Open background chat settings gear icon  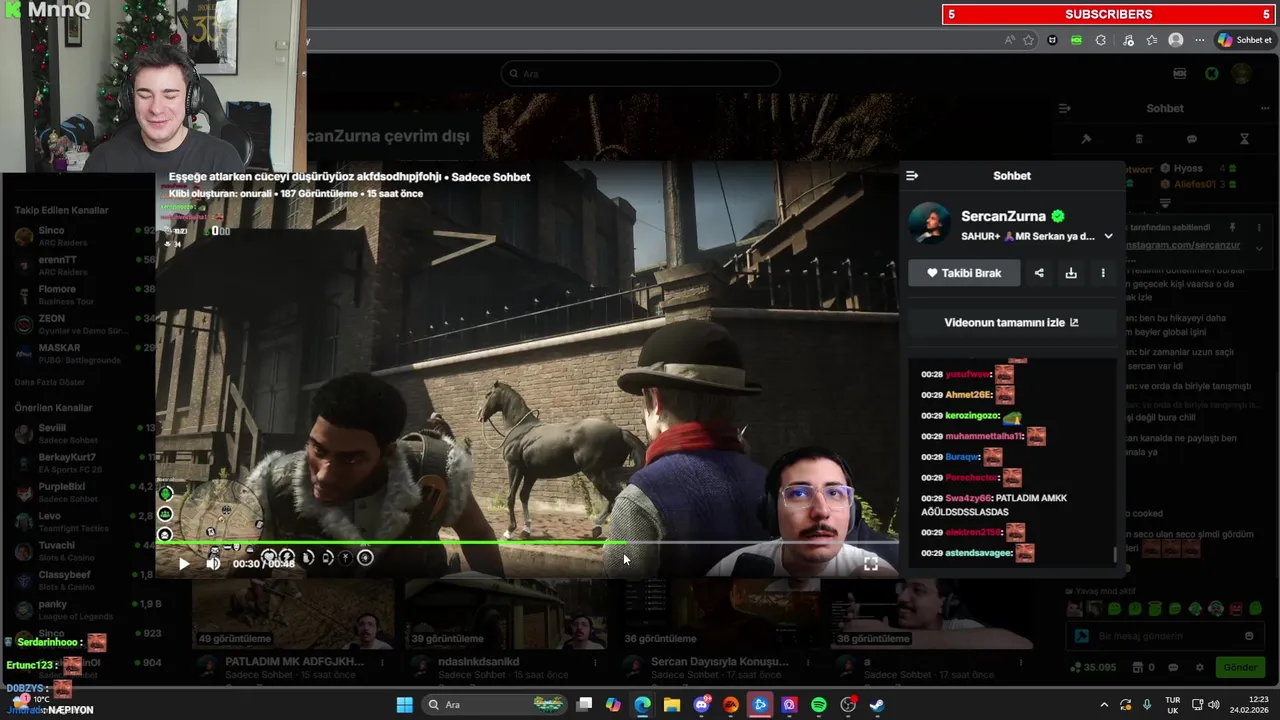(x=1199, y=667)
